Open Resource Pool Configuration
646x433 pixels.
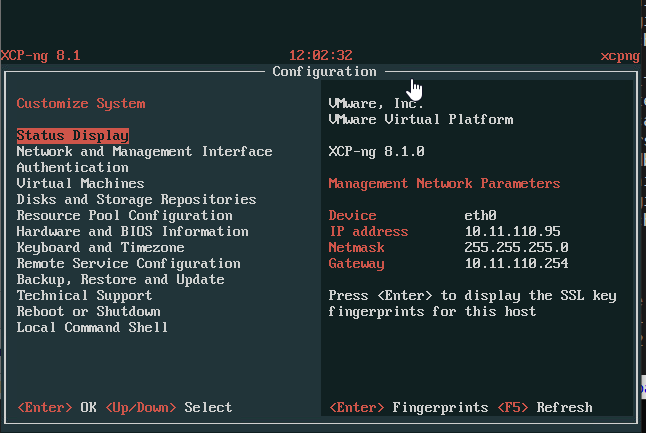pyautogui.click(x=124, y=216)
